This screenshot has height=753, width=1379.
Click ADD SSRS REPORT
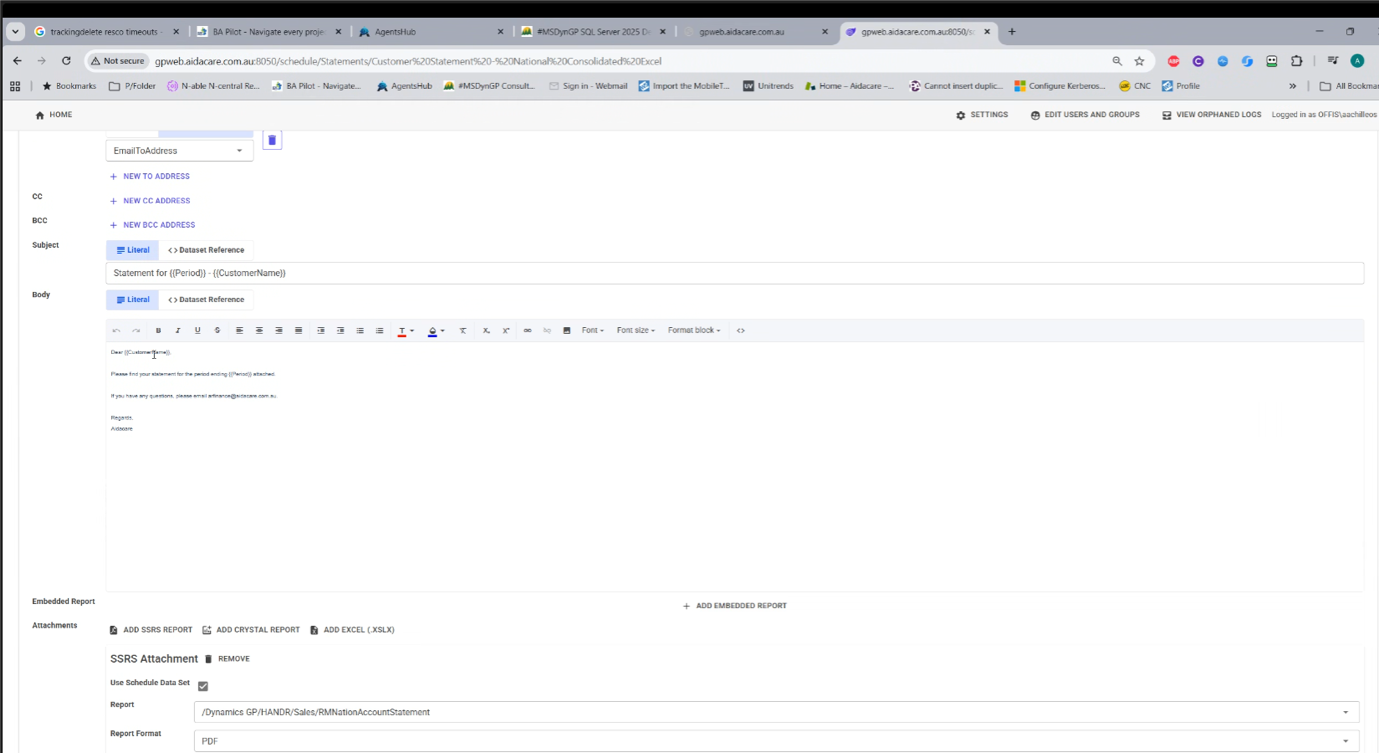click(151, 630)
